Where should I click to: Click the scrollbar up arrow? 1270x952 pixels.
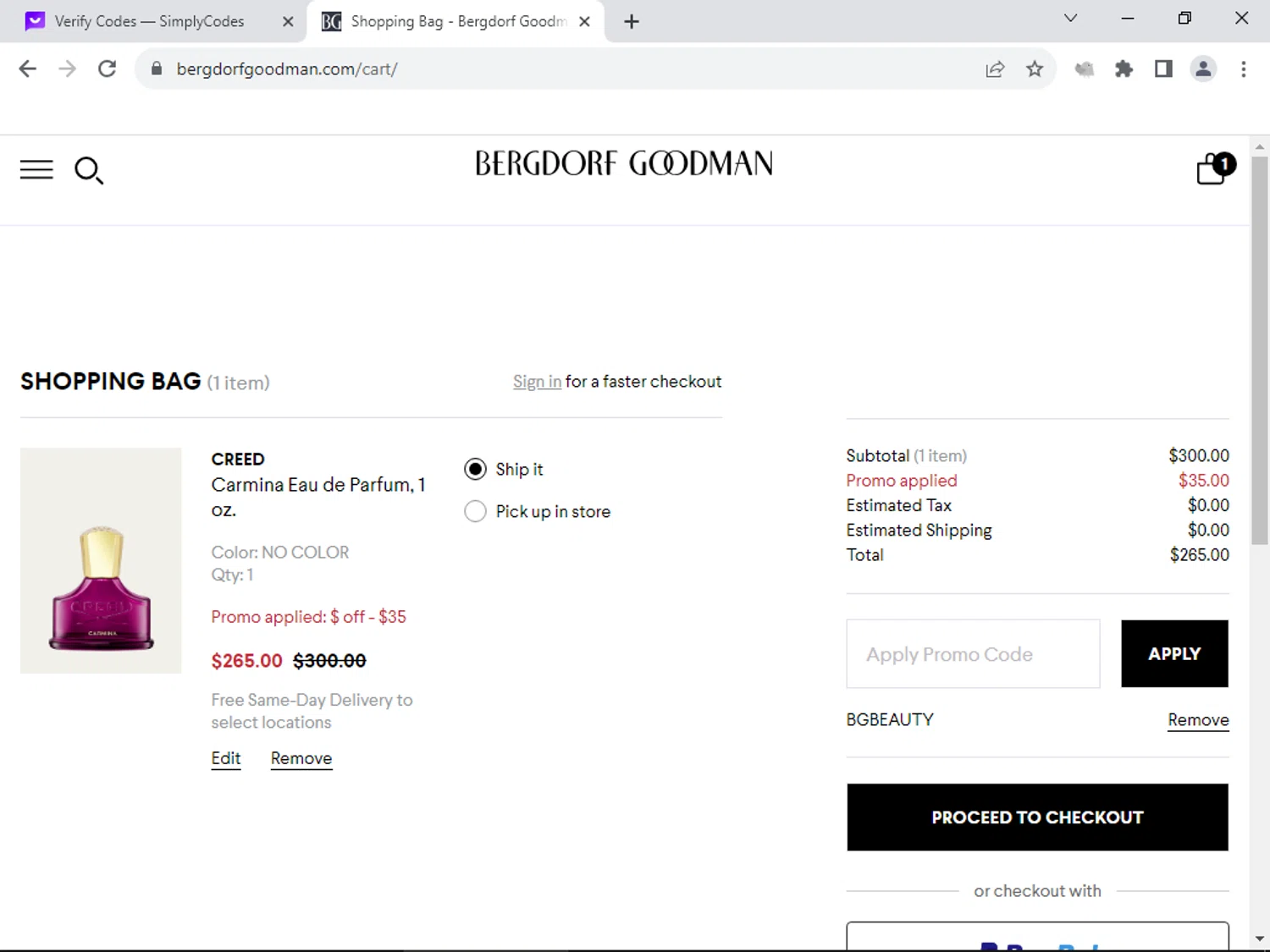tap(1260, 146)
